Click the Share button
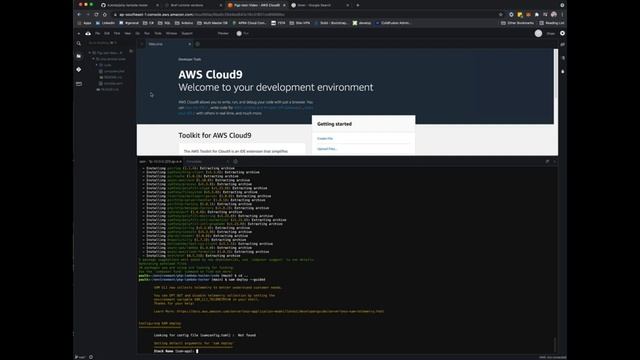This screenshot has height=360, width=640. pyautogui.click(x=551, y=33)
